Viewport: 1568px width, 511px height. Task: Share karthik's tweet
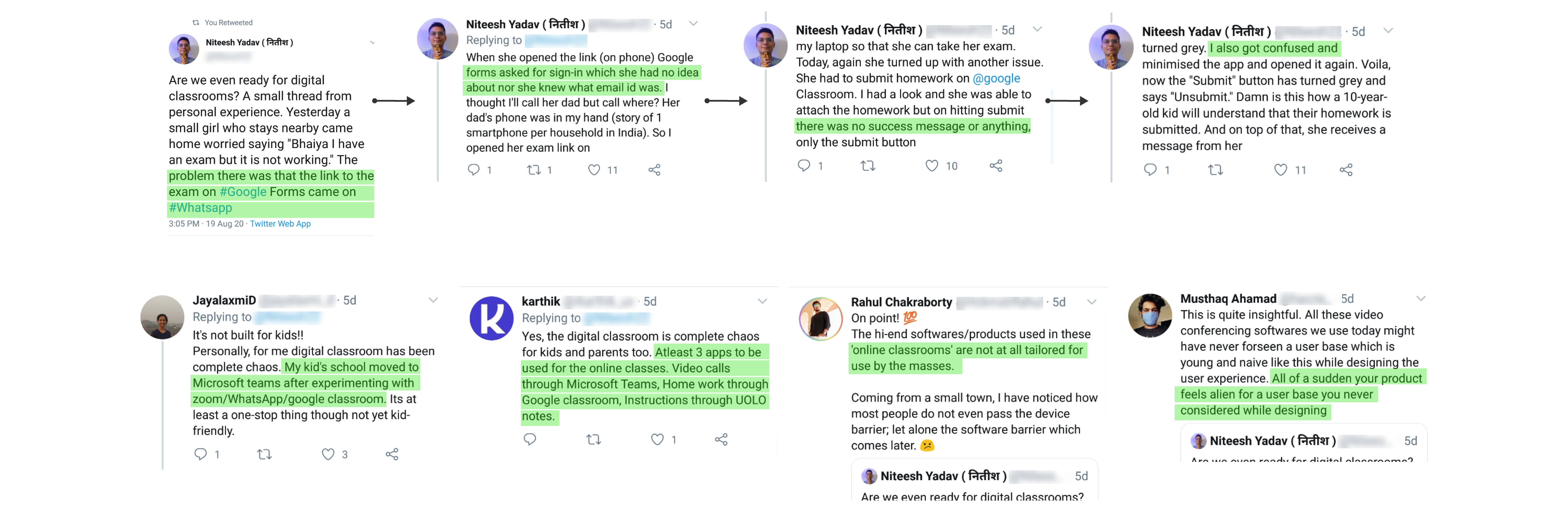coord(721,439)
